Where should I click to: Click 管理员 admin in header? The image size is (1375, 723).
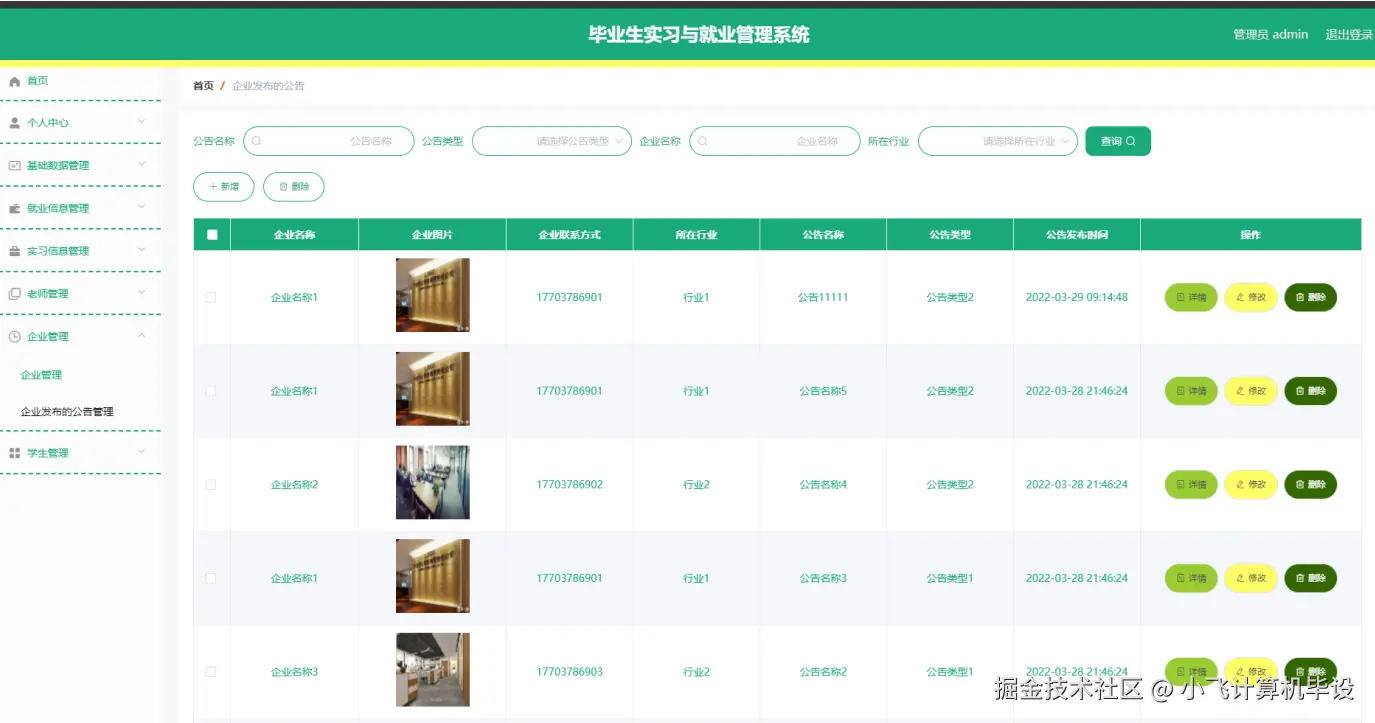(x=1270, y=35)
